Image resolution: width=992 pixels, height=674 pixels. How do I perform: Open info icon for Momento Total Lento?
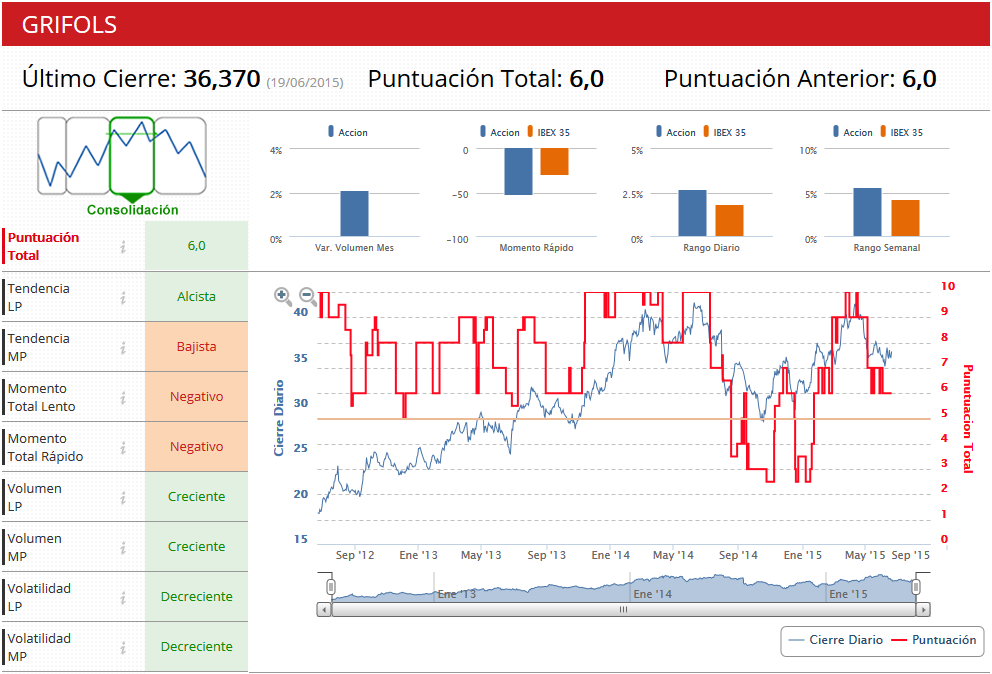[123, 397]
